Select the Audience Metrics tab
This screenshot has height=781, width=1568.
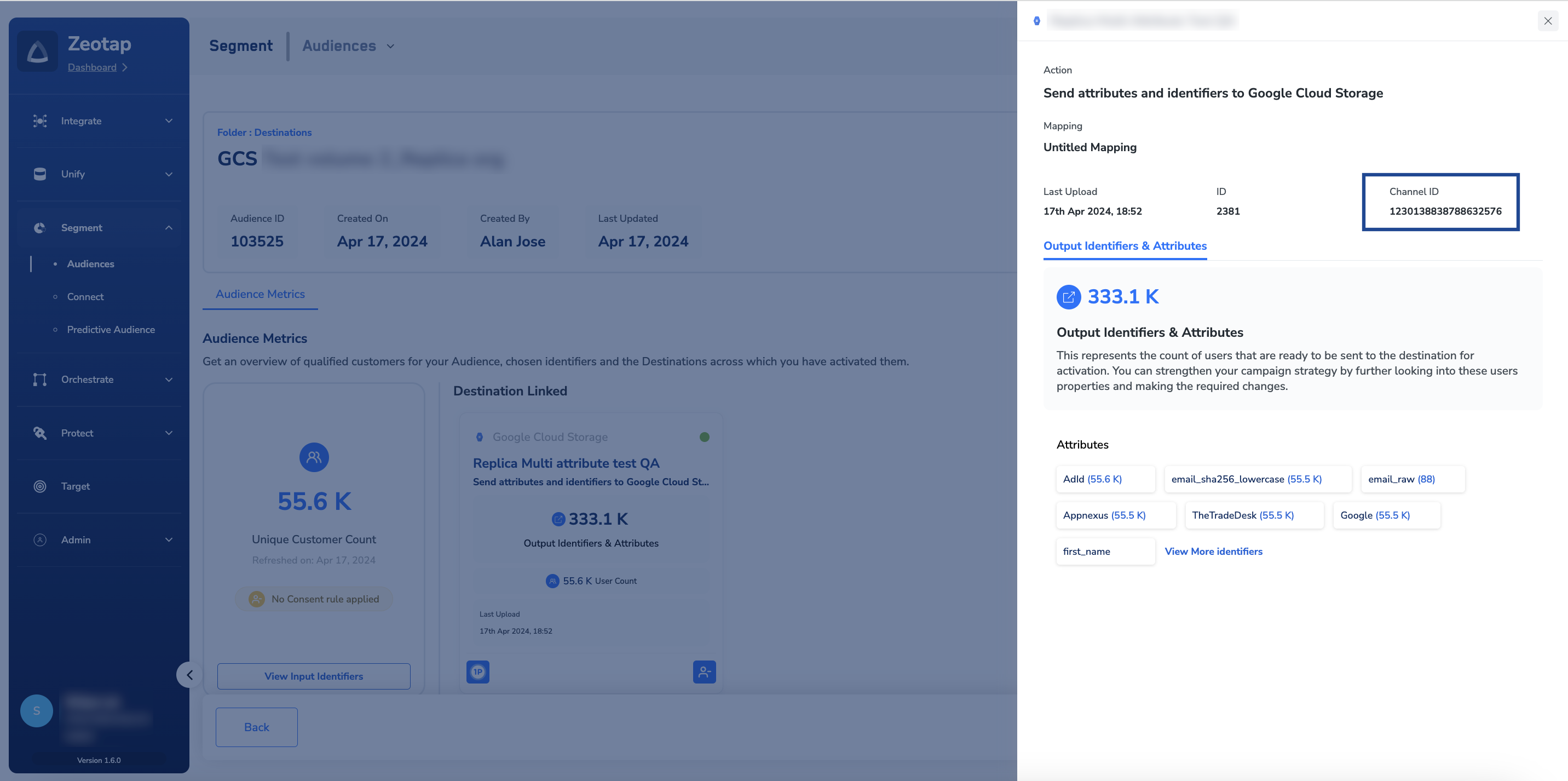(260, 294)
